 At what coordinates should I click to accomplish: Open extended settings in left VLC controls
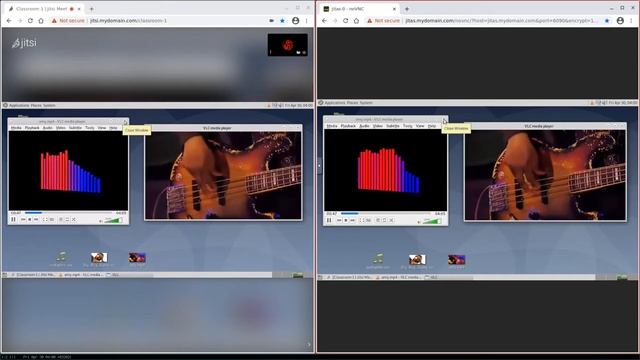coord(52,220)
